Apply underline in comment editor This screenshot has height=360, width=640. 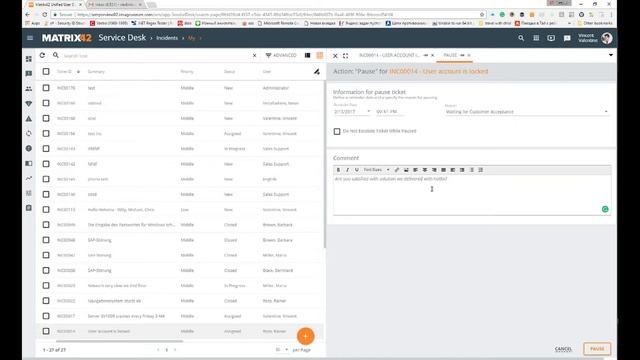[356, 170]
